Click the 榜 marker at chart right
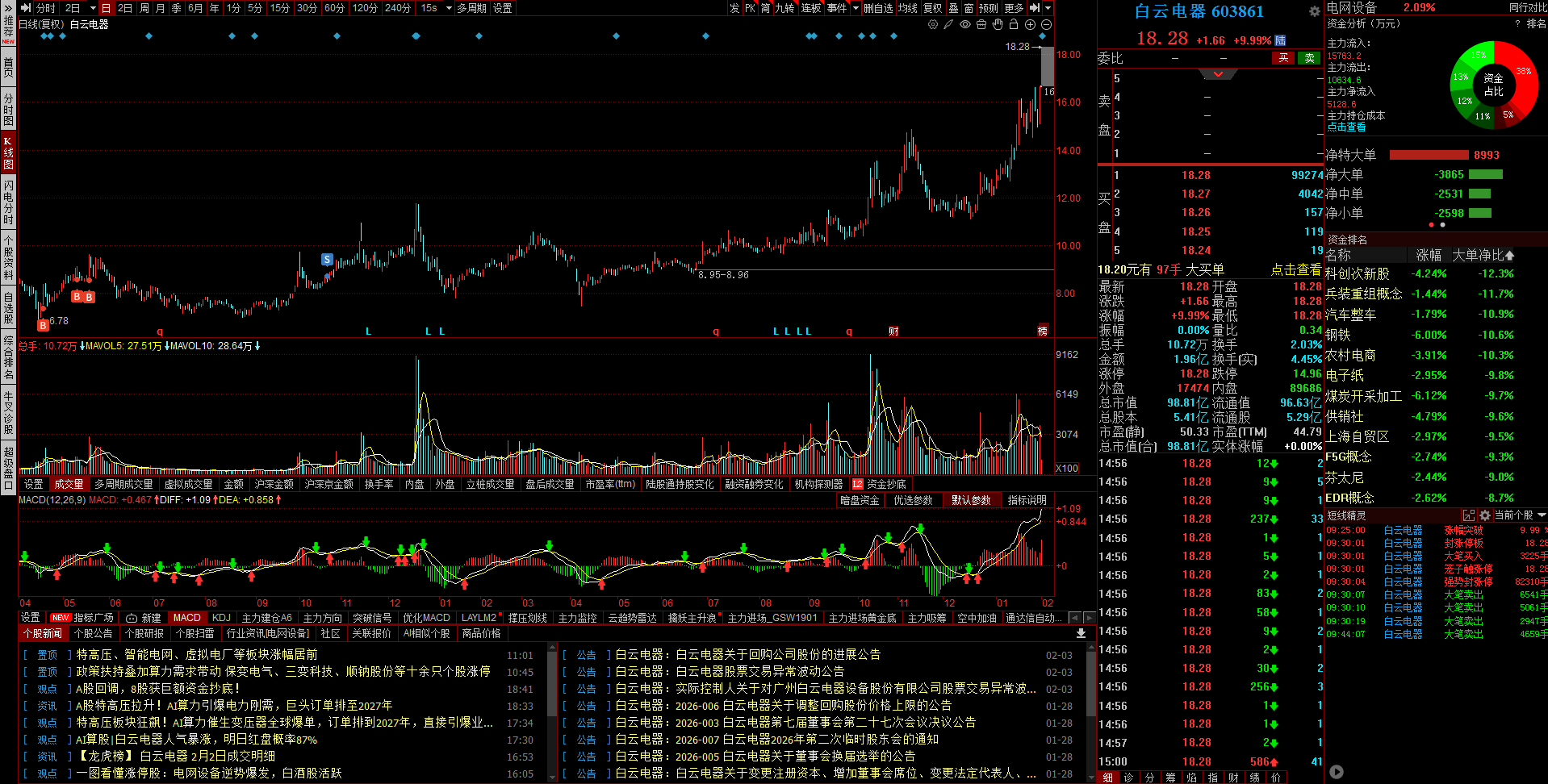The height and width of the screenshot is (784, 1548). coord(1042,332)
